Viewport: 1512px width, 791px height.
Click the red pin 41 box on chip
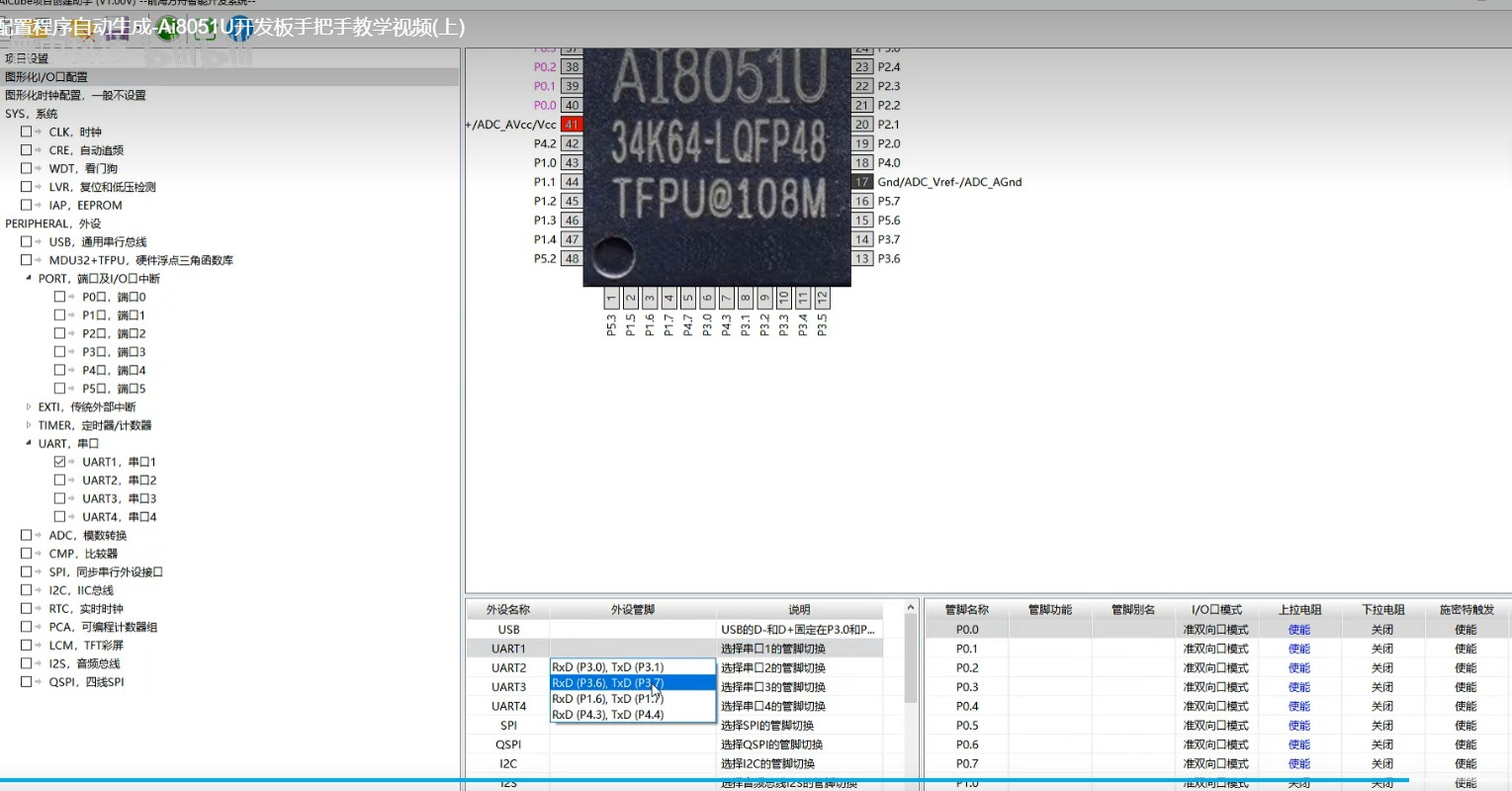coord(572,125)
